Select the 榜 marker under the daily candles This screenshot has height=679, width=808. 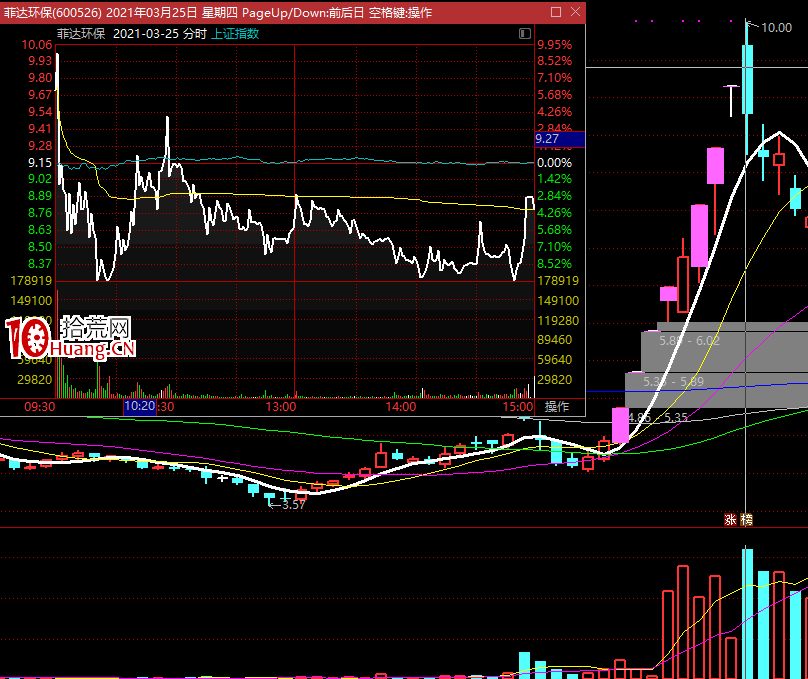point(747,520)
